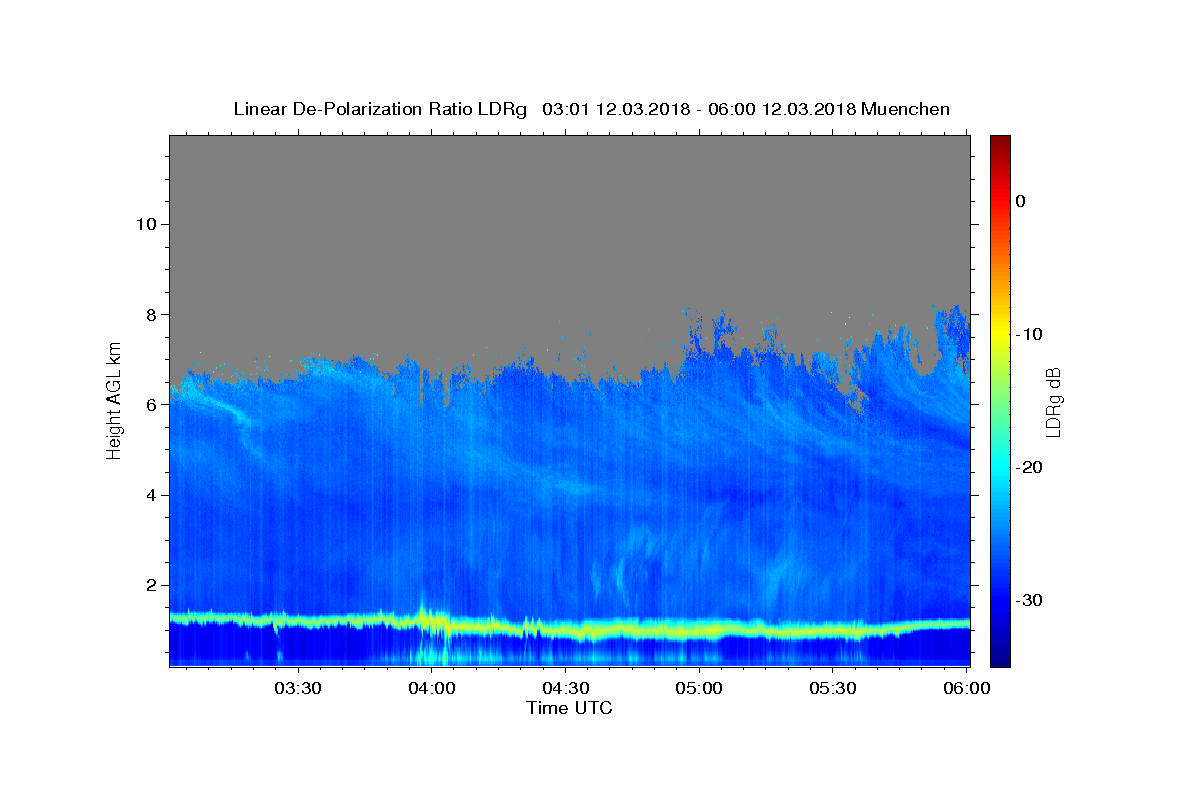Click the '06:00' time tick label
Viewport: 1200px width, 800px height.
click(x=967, y=689)
